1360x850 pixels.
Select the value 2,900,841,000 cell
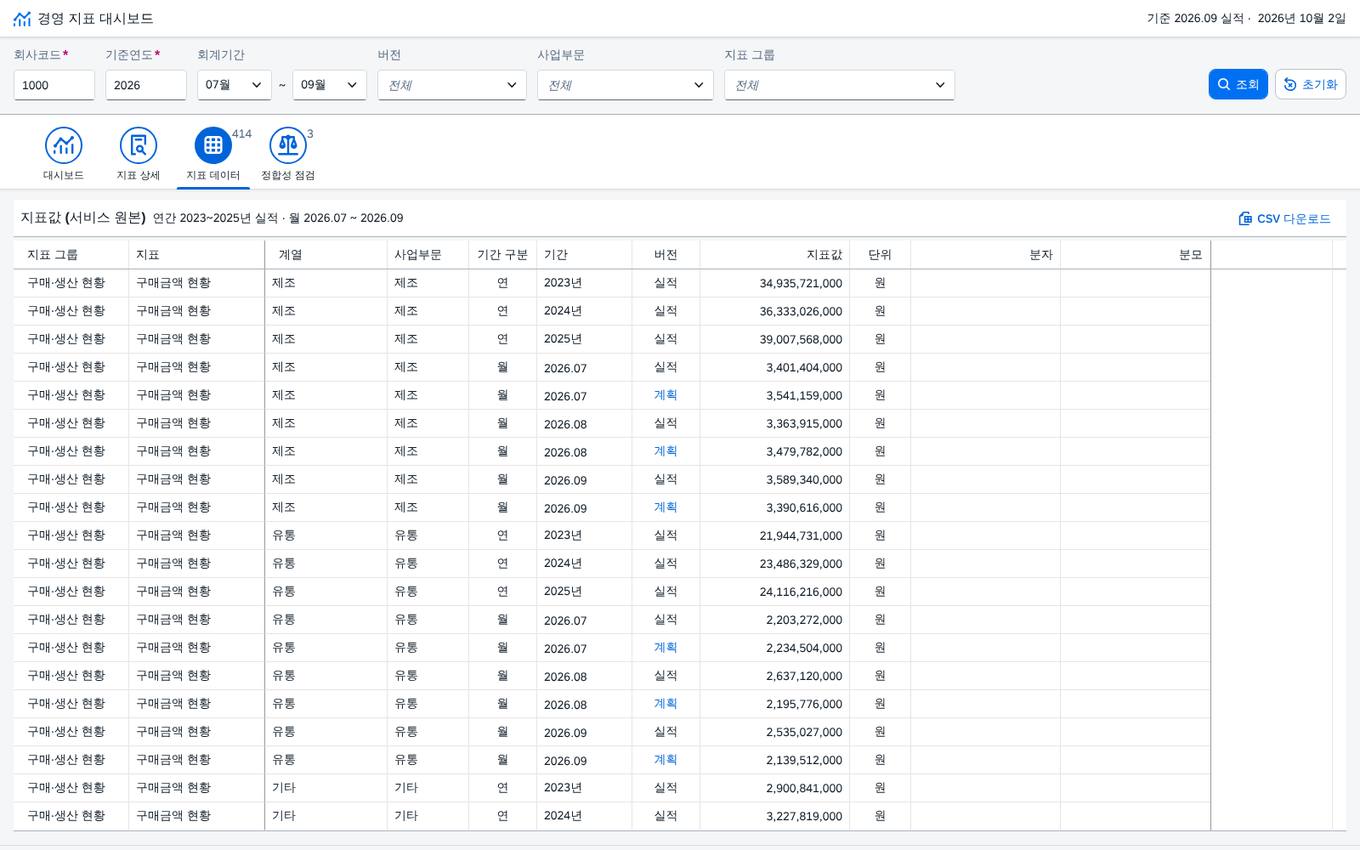click(x=775, y=787)
